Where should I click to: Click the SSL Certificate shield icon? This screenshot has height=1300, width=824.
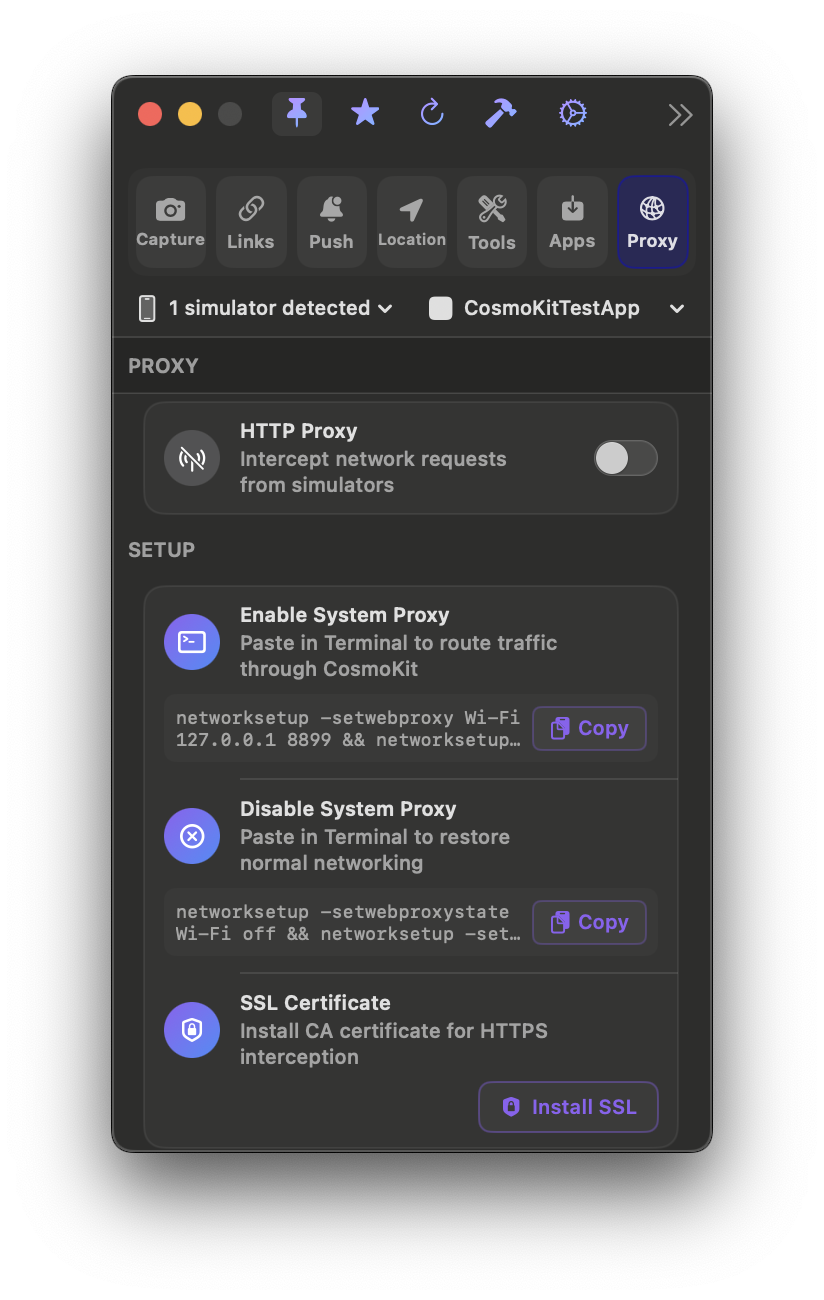[192, 1030]
